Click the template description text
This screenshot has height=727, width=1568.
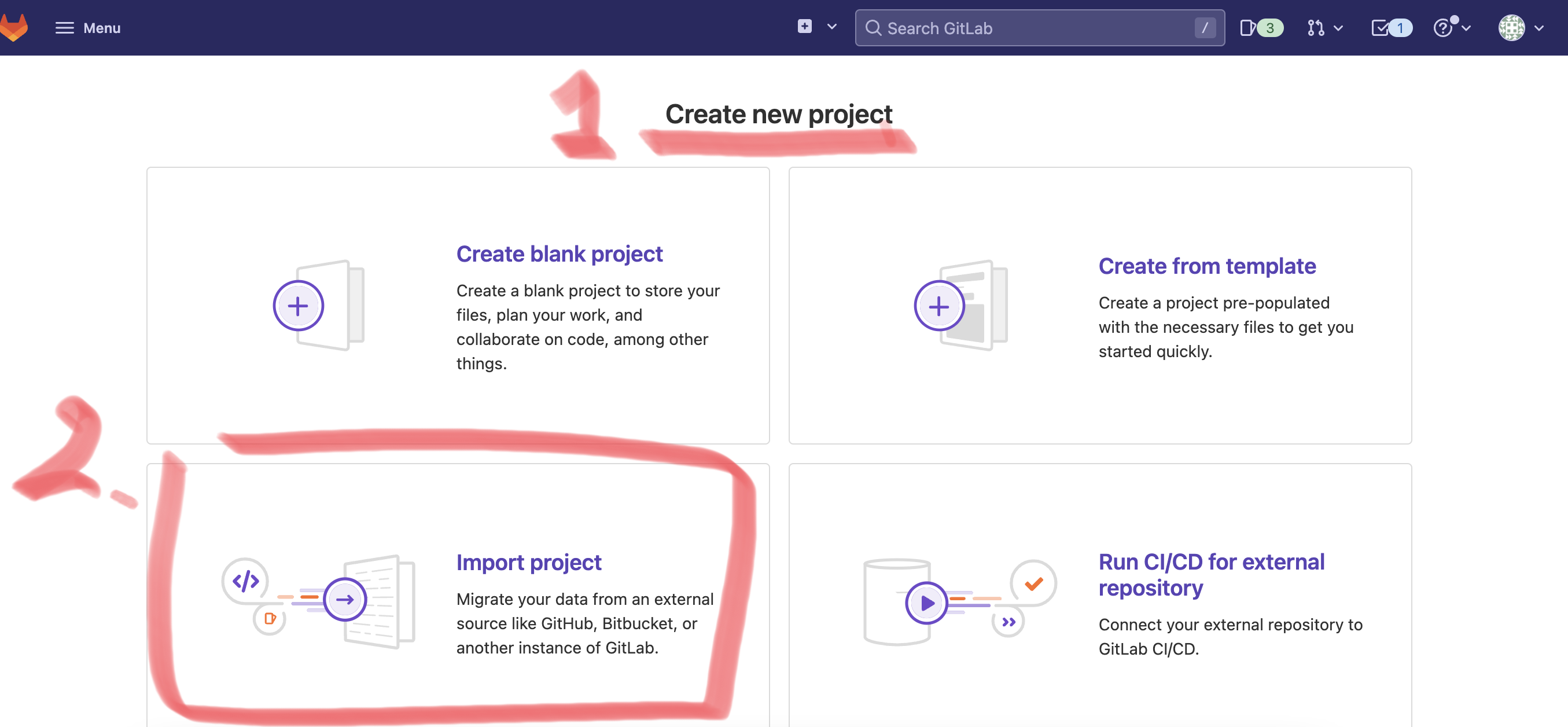(x=1226, y=326)
